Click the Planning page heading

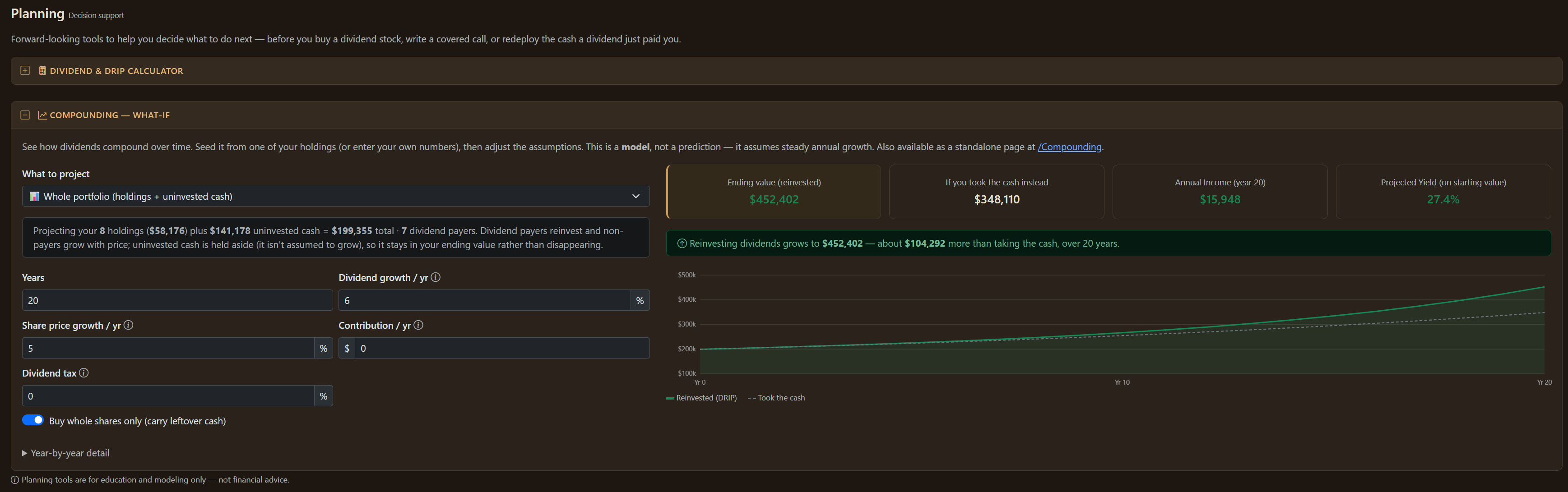click(x=38, y=14)
